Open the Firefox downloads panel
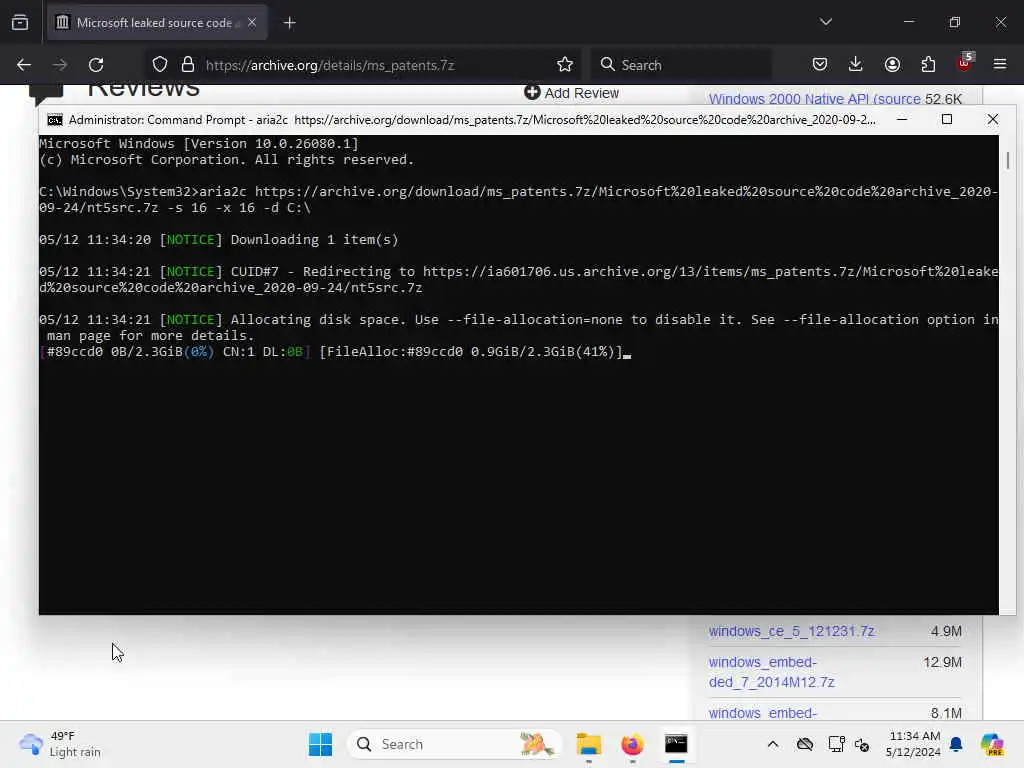1024x768 pixels. (856, 65)
